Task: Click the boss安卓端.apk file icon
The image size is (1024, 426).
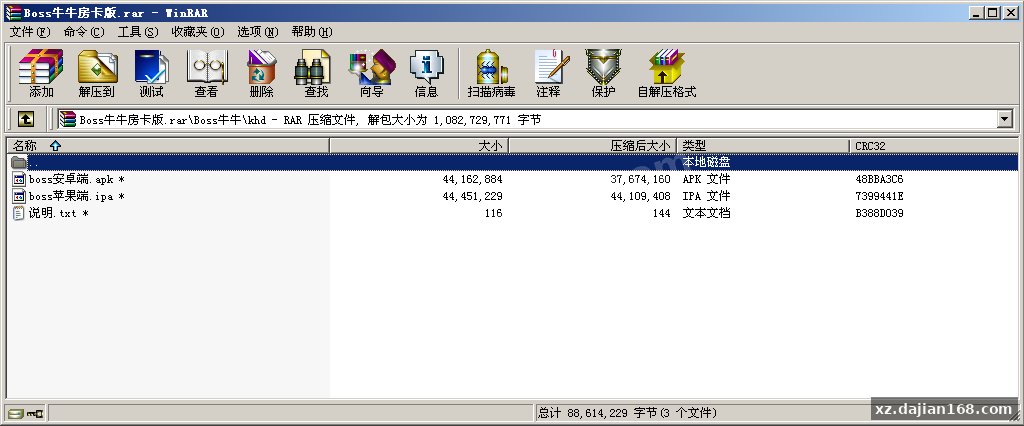Action: coord(19,179)
